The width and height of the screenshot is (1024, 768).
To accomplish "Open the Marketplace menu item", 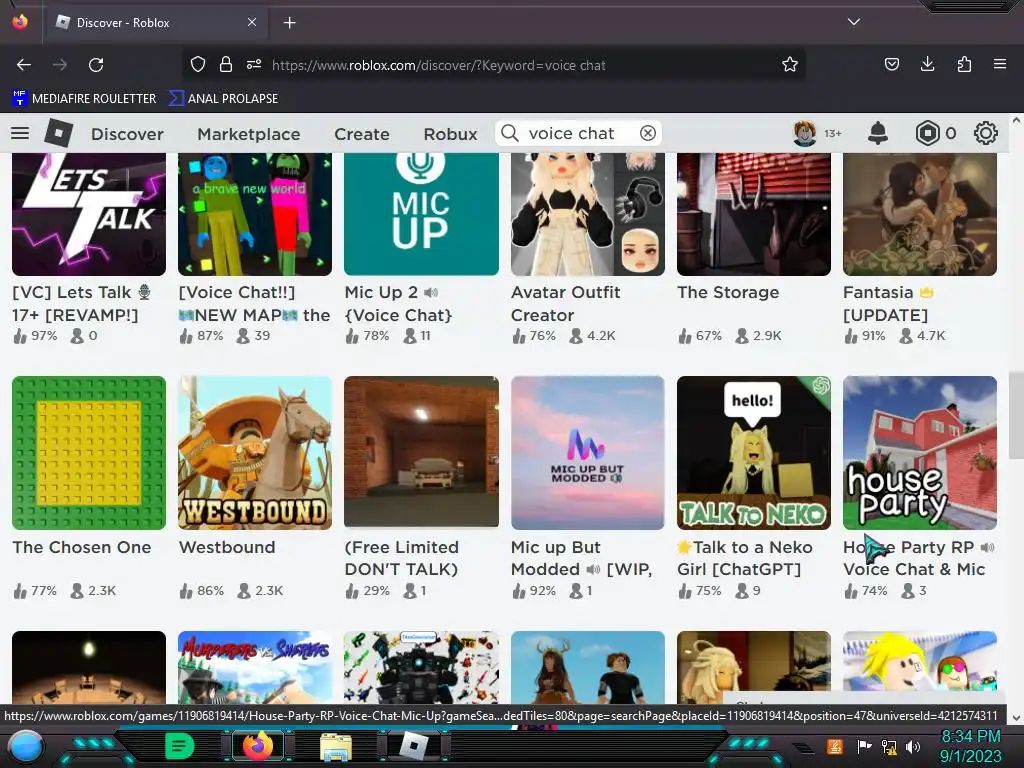I will (249, 134).
